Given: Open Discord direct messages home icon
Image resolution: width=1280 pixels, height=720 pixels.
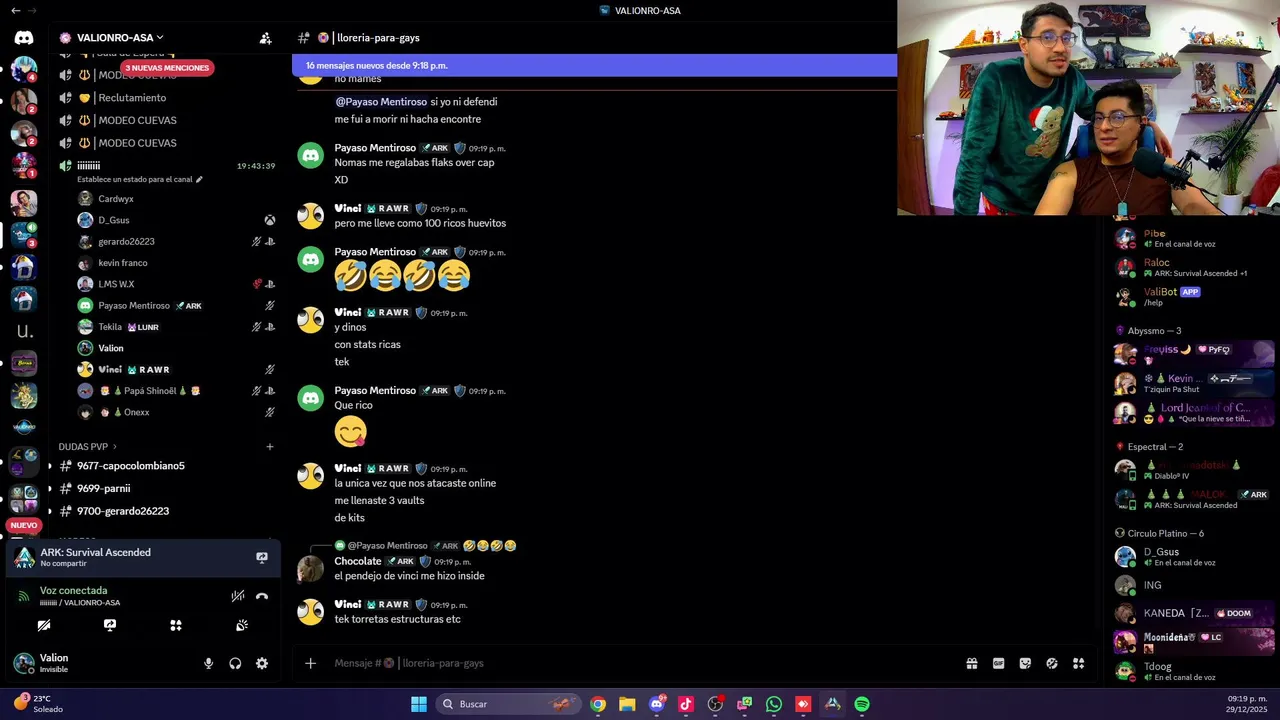Looking at the screenshot, I should (24, 38).
